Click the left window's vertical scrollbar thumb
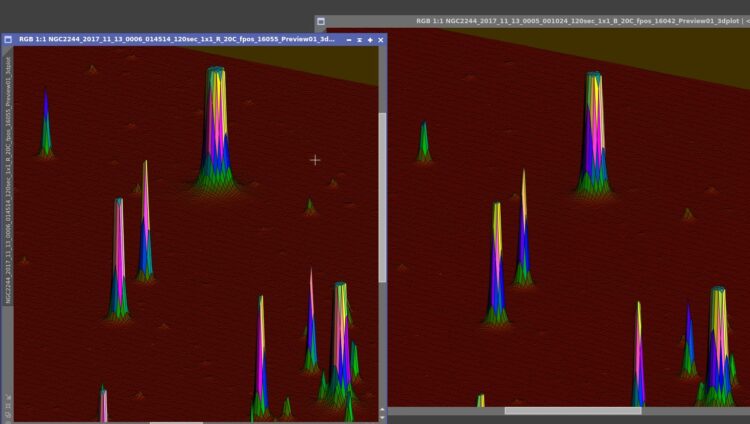 [382, 198]
